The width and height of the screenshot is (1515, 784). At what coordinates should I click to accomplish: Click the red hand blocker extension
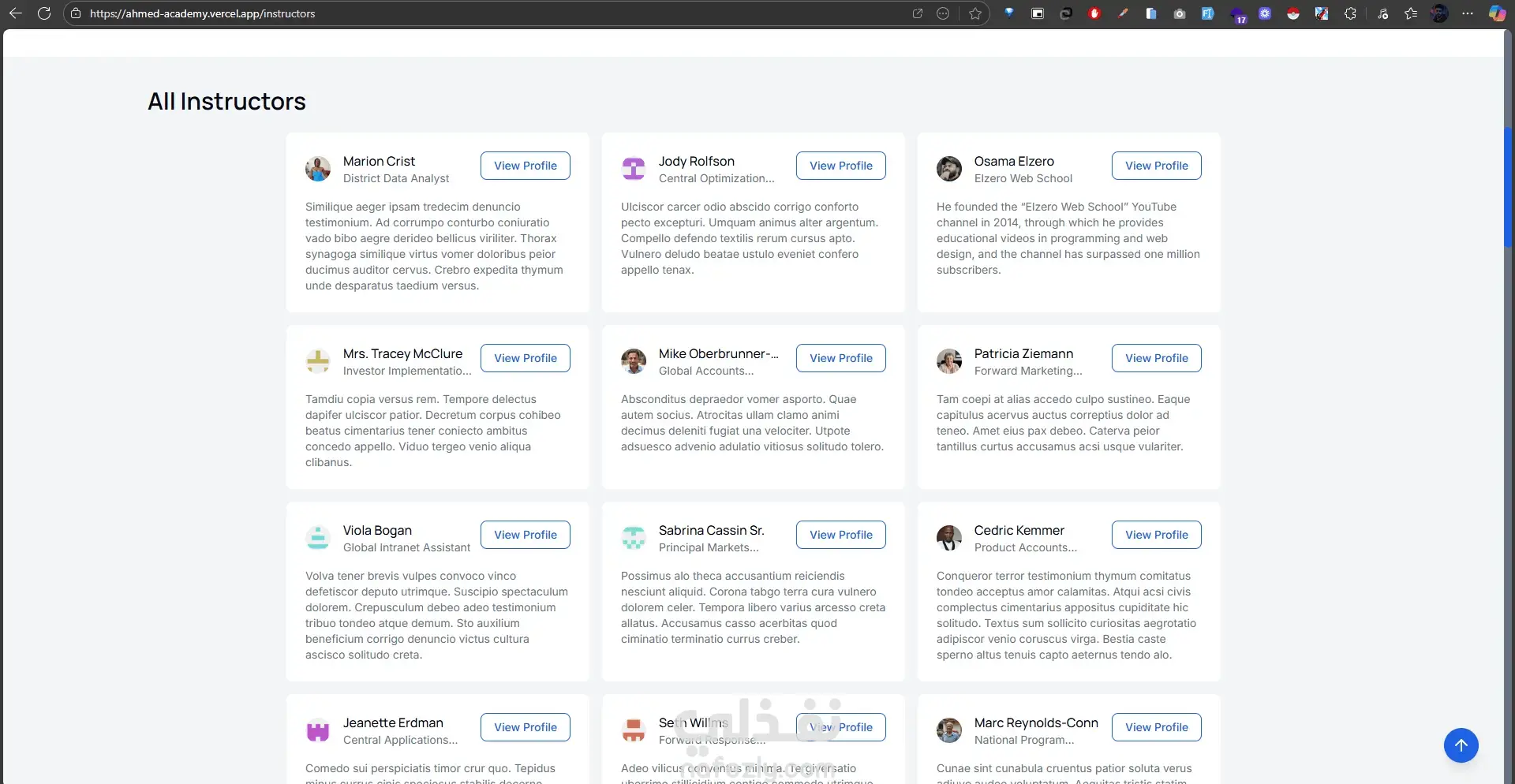(1094, 13)
